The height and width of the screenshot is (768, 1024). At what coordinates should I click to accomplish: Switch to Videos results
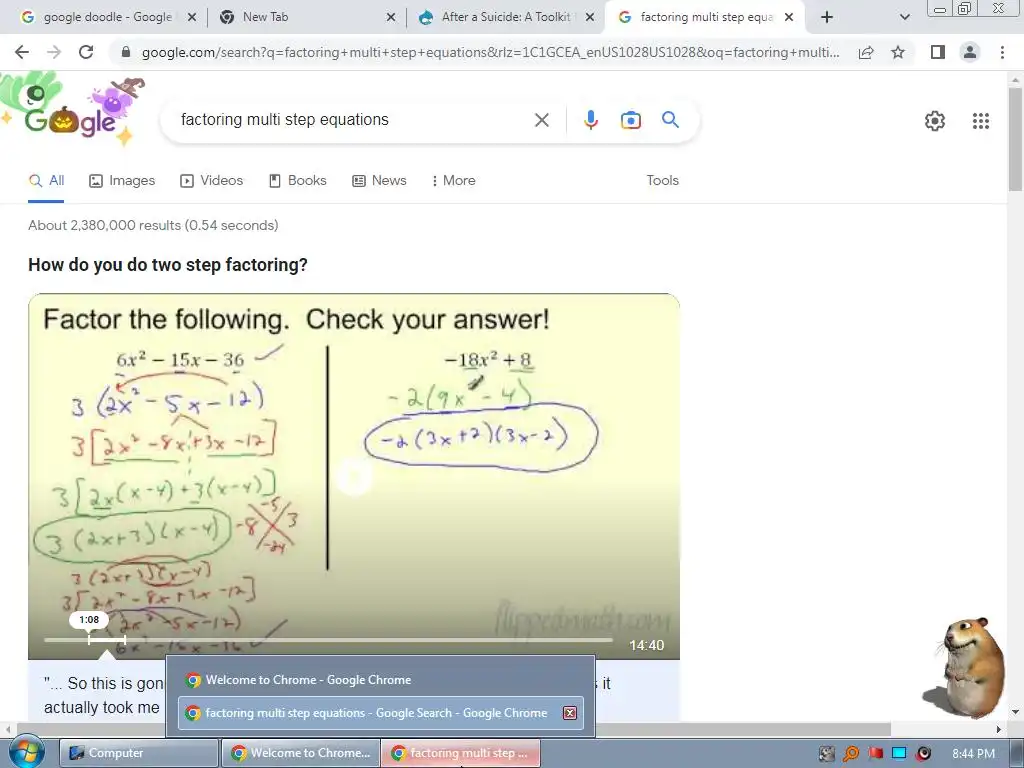click(212, 181)
